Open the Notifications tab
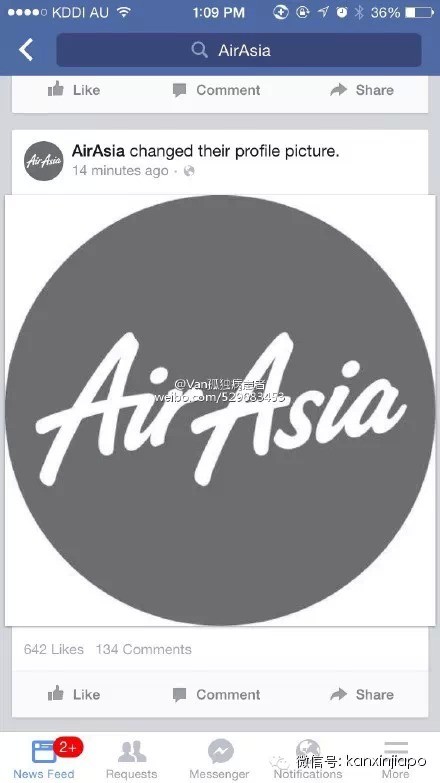The width and height of the screenshot is (440, 783). tap(308, 758)
